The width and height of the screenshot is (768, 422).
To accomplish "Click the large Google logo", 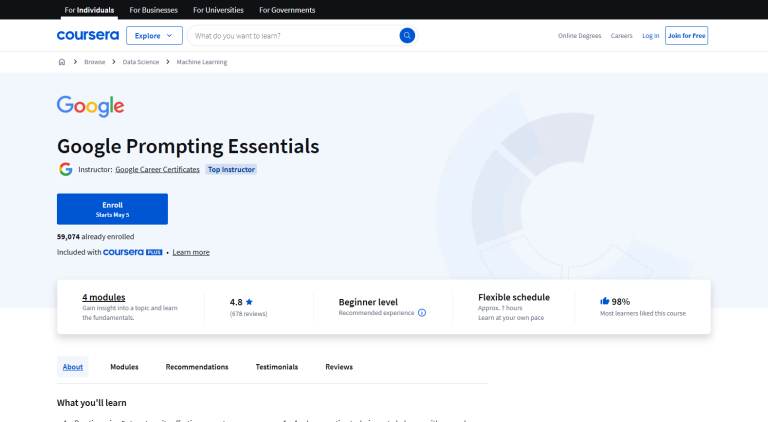I will [91, 106].
